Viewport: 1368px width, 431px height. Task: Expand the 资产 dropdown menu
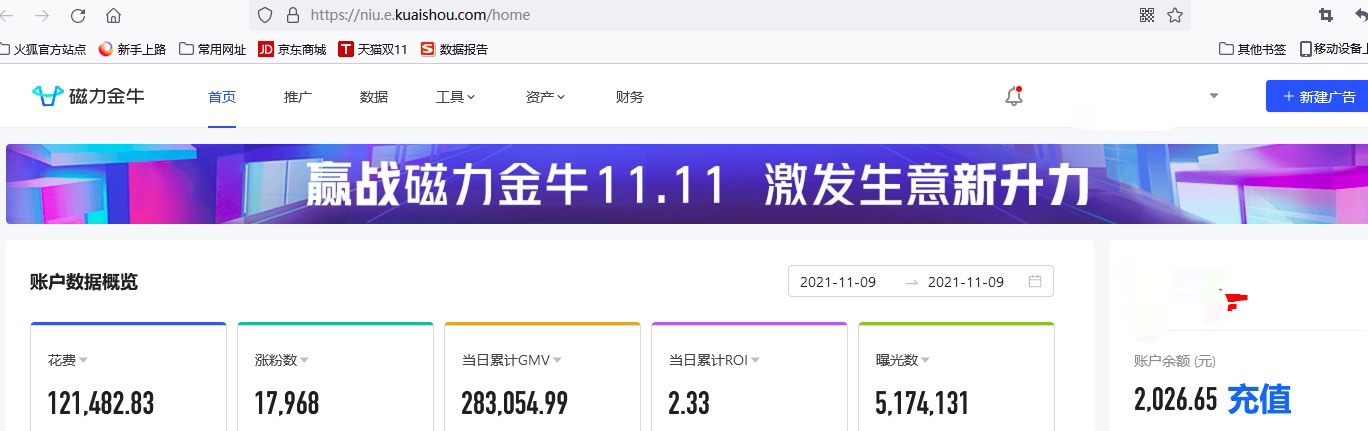point(545,97)
